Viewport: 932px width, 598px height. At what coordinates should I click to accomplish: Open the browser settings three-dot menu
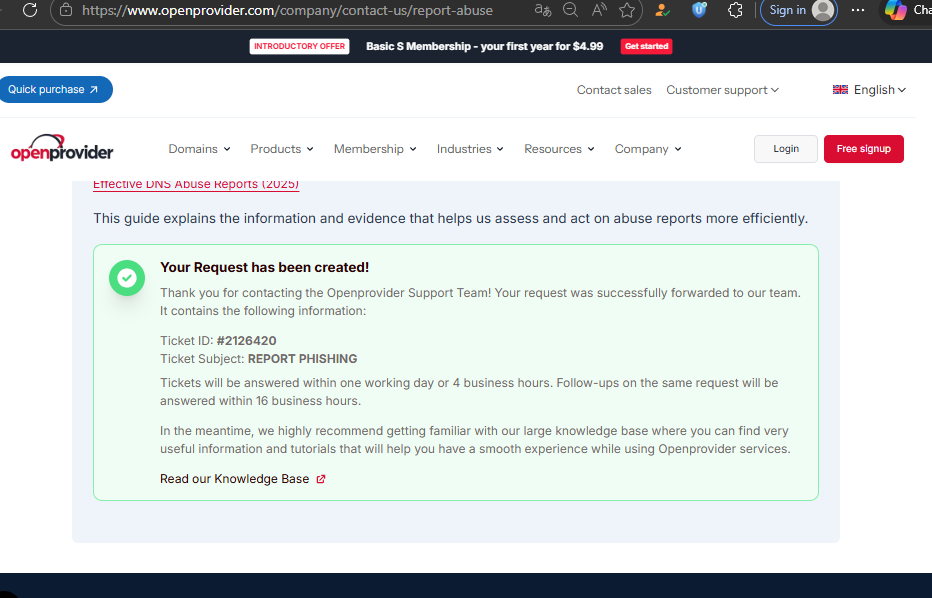point(858,10)
